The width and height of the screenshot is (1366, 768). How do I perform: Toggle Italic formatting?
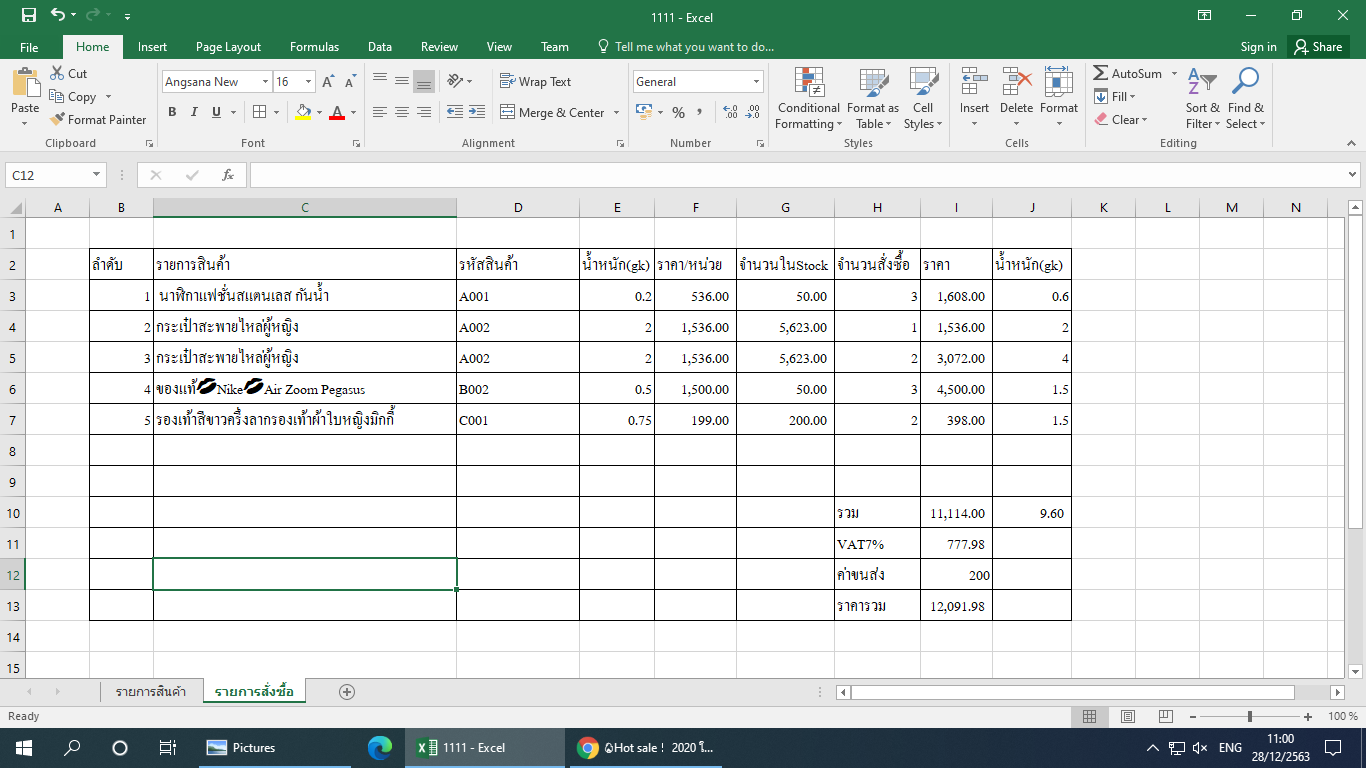[194, 113]
